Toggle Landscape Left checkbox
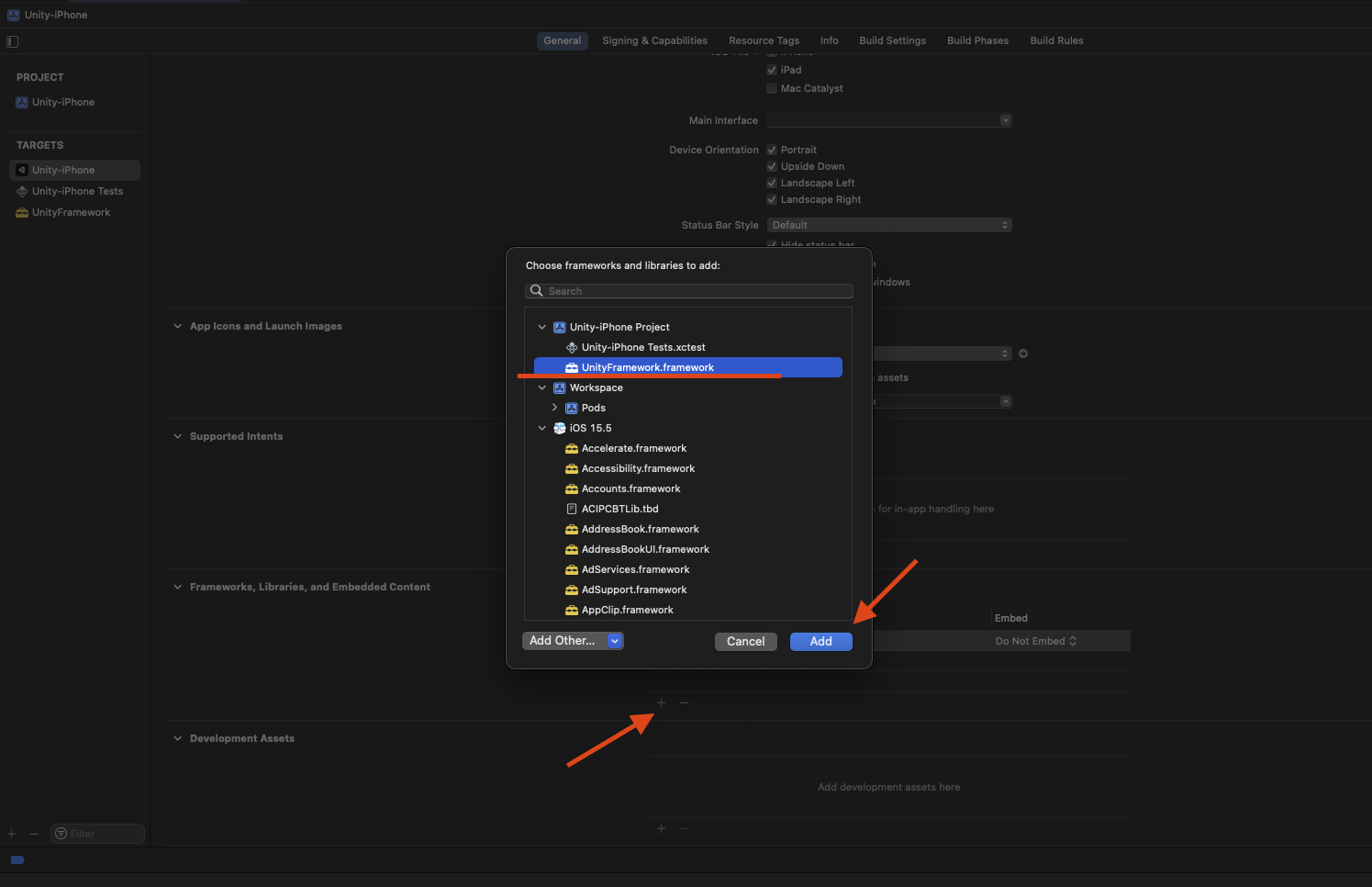 pyautogui.click(x=772, y=183)
